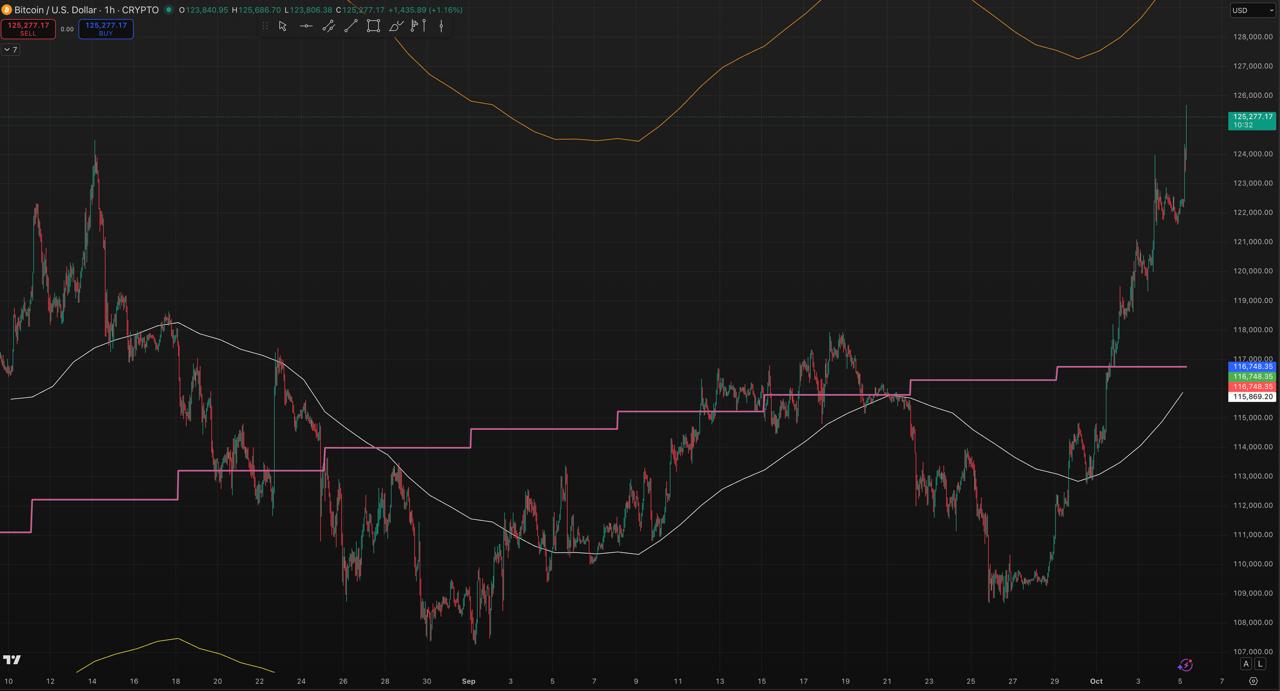The width and height of the screenshot is (1280, 691).
Task: Select the brush drawing tool
Action: pyautogui.click(x=396, y=26)
